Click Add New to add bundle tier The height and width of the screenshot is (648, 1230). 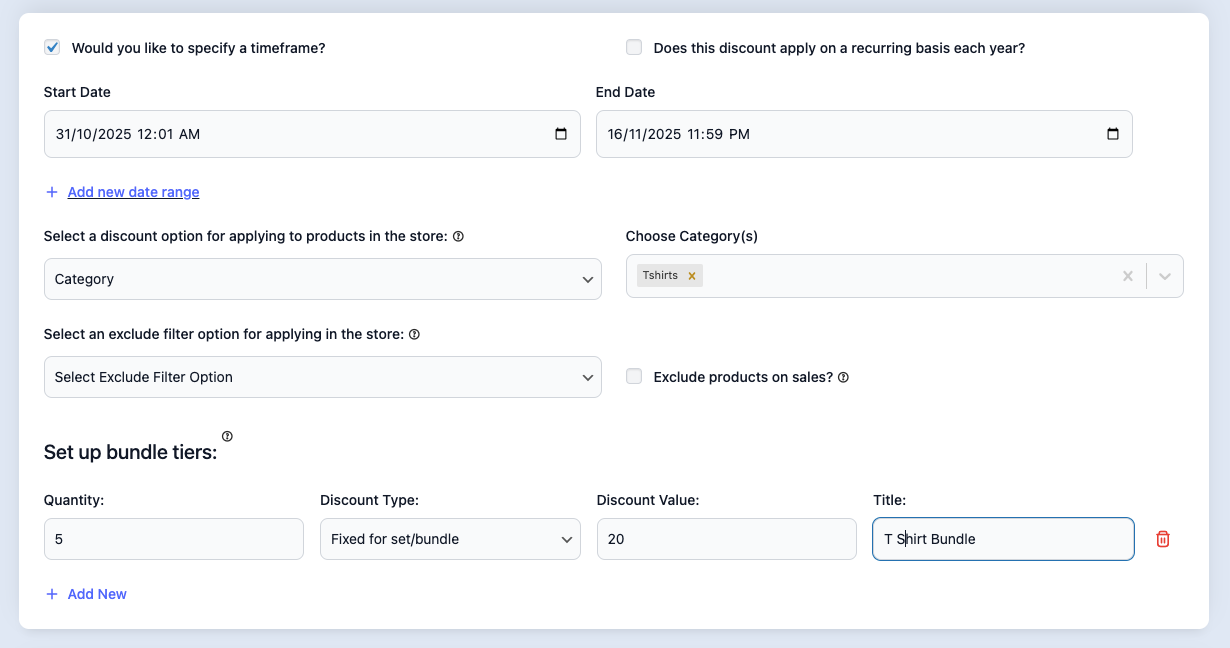96,594
